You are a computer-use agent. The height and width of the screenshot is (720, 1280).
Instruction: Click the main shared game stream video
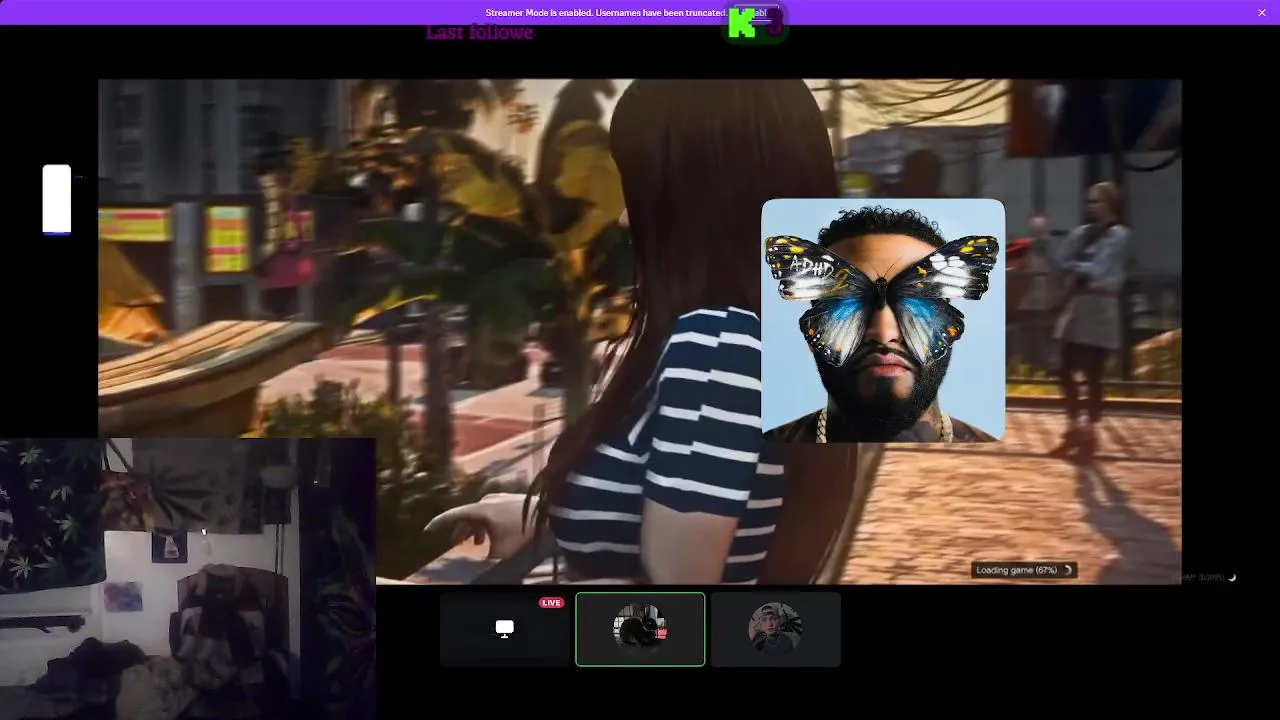coord(640,331)
